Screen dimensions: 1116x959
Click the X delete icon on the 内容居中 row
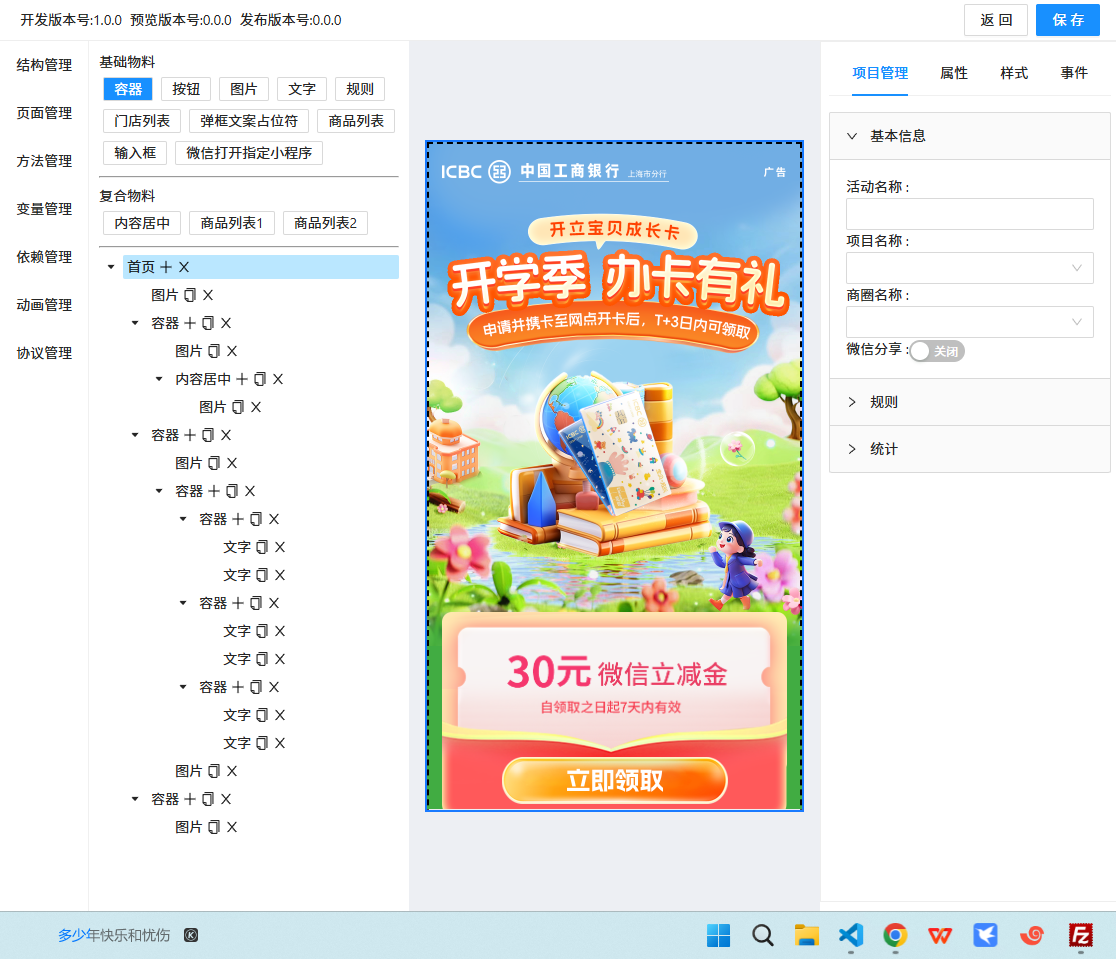pos(278,379)
